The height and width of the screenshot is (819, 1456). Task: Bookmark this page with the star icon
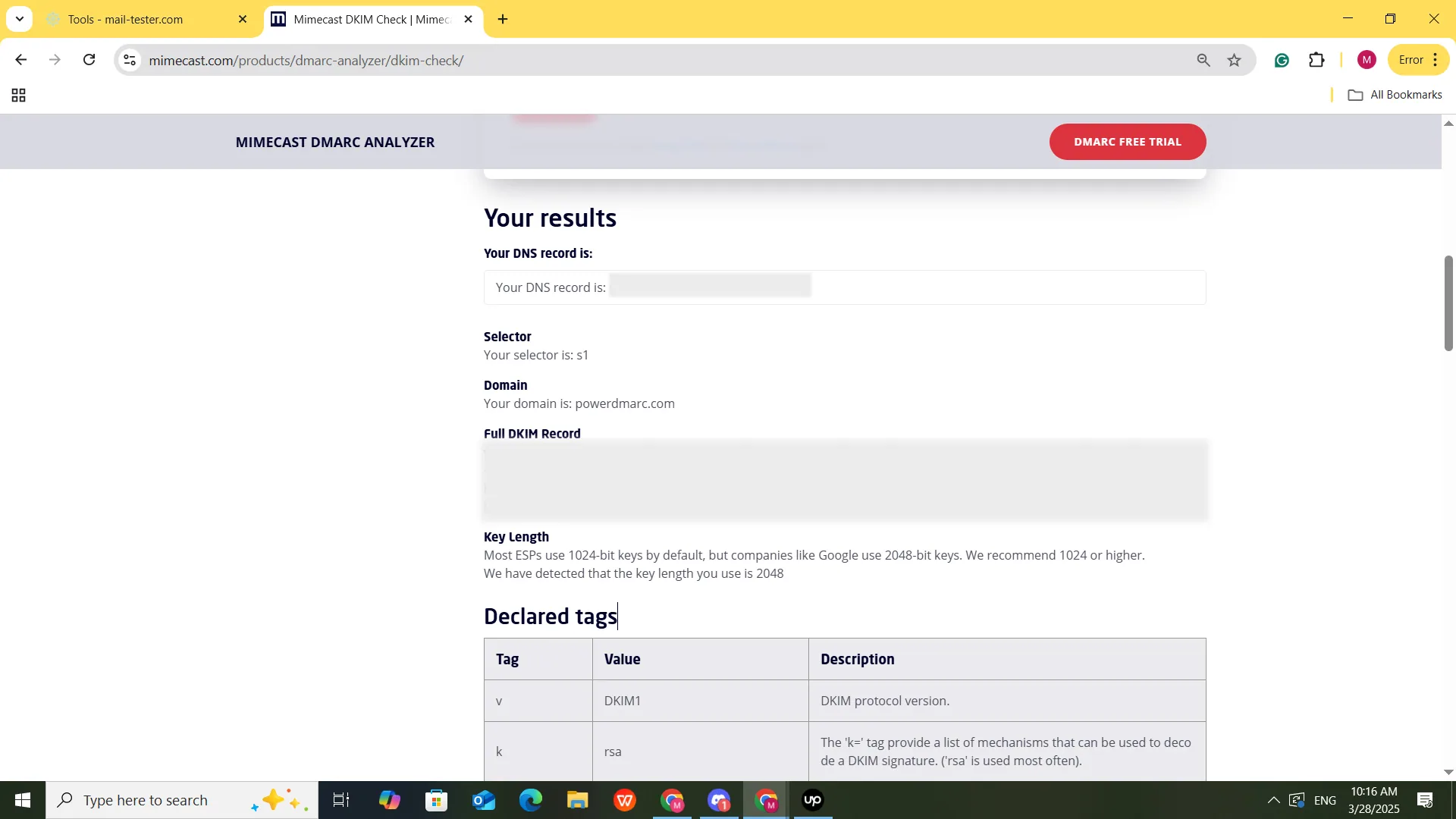[x=1235, y=60]
